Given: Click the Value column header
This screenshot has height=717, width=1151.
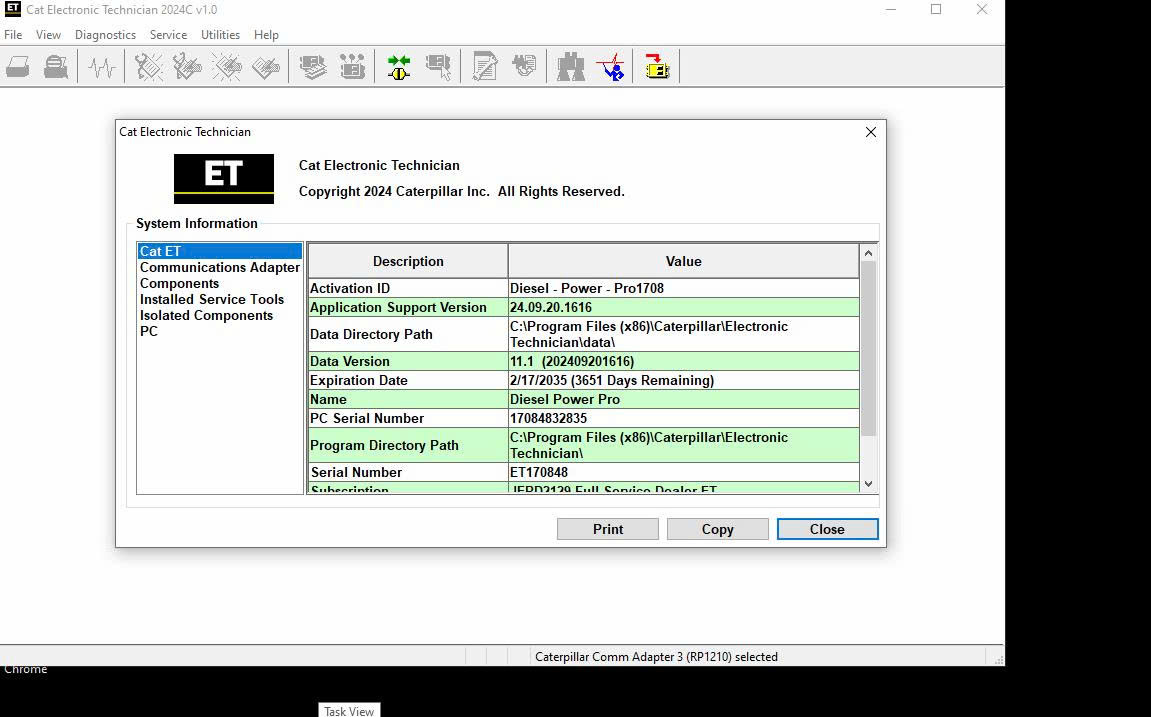Looking at the screenshot, I should (x=683, y=261).
